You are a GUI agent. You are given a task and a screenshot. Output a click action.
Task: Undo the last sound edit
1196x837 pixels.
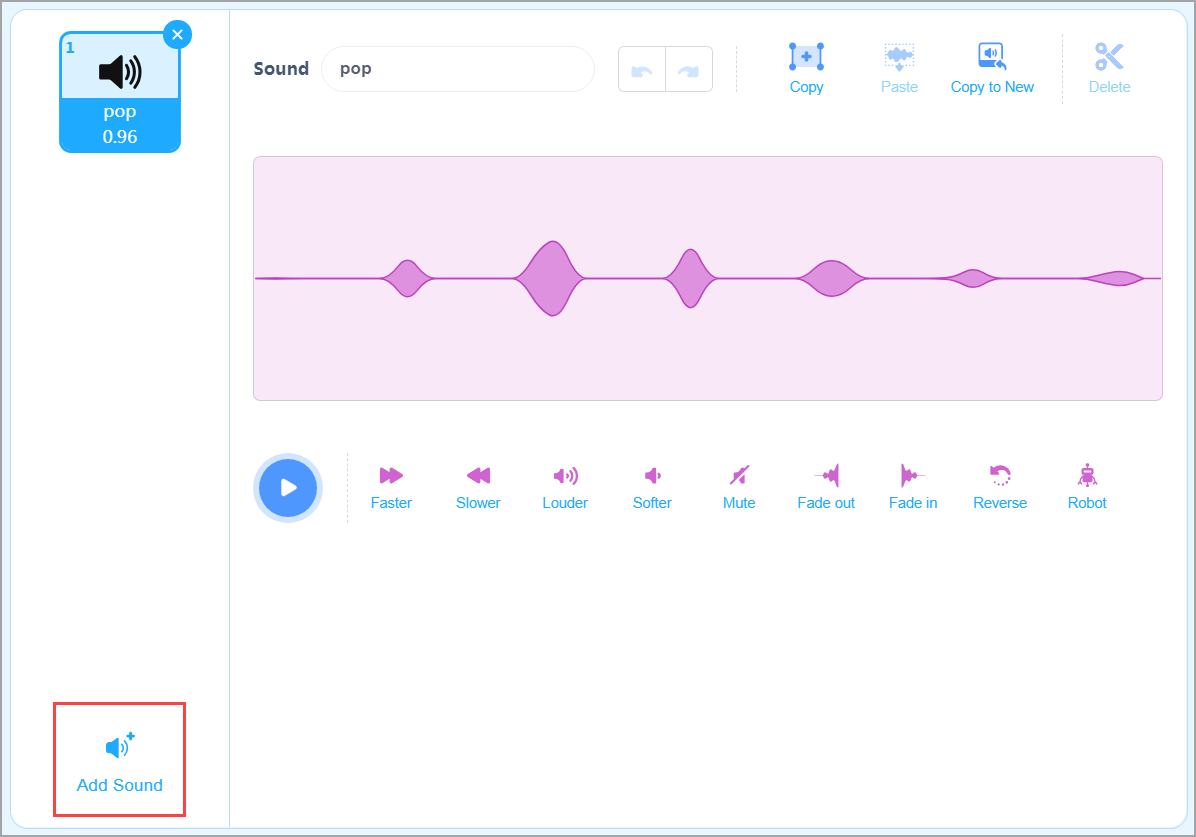tap(641, 68)
